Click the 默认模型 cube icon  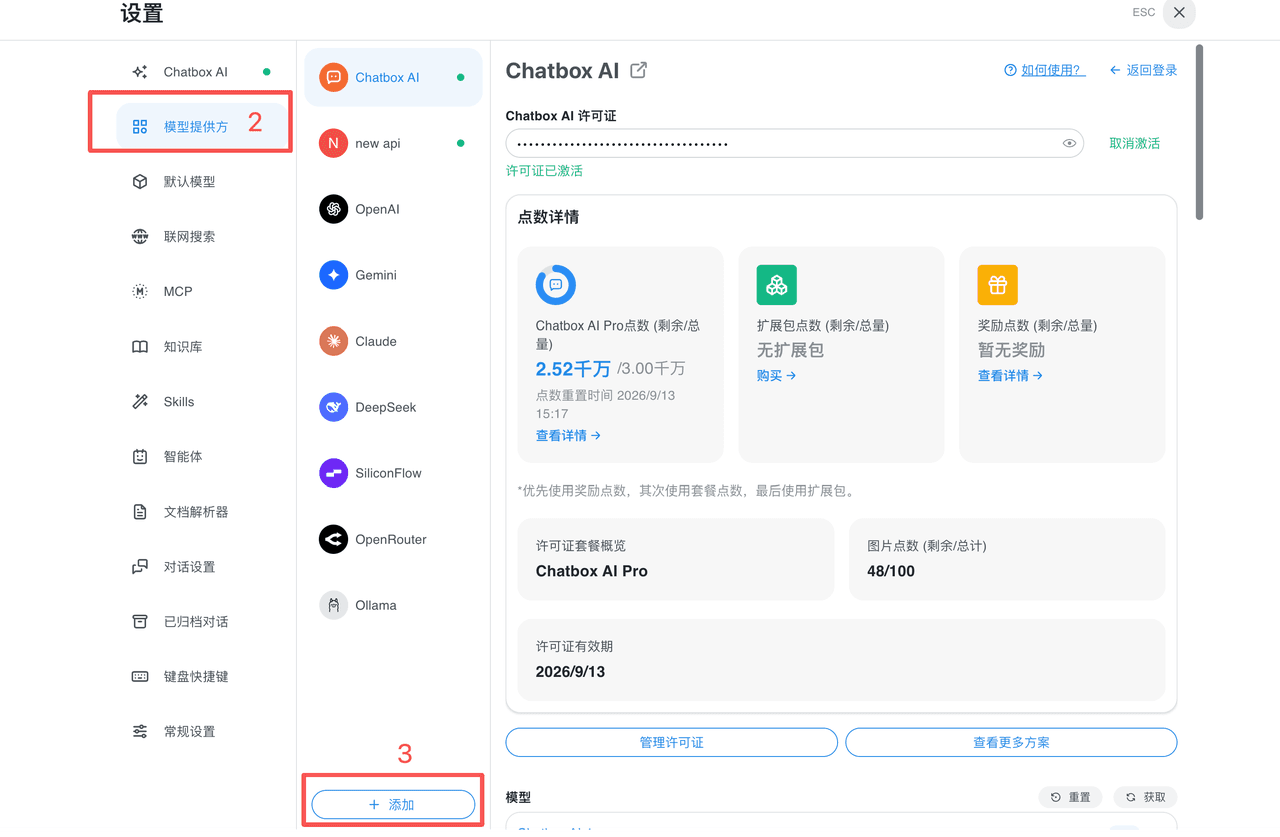click(140, 182)
